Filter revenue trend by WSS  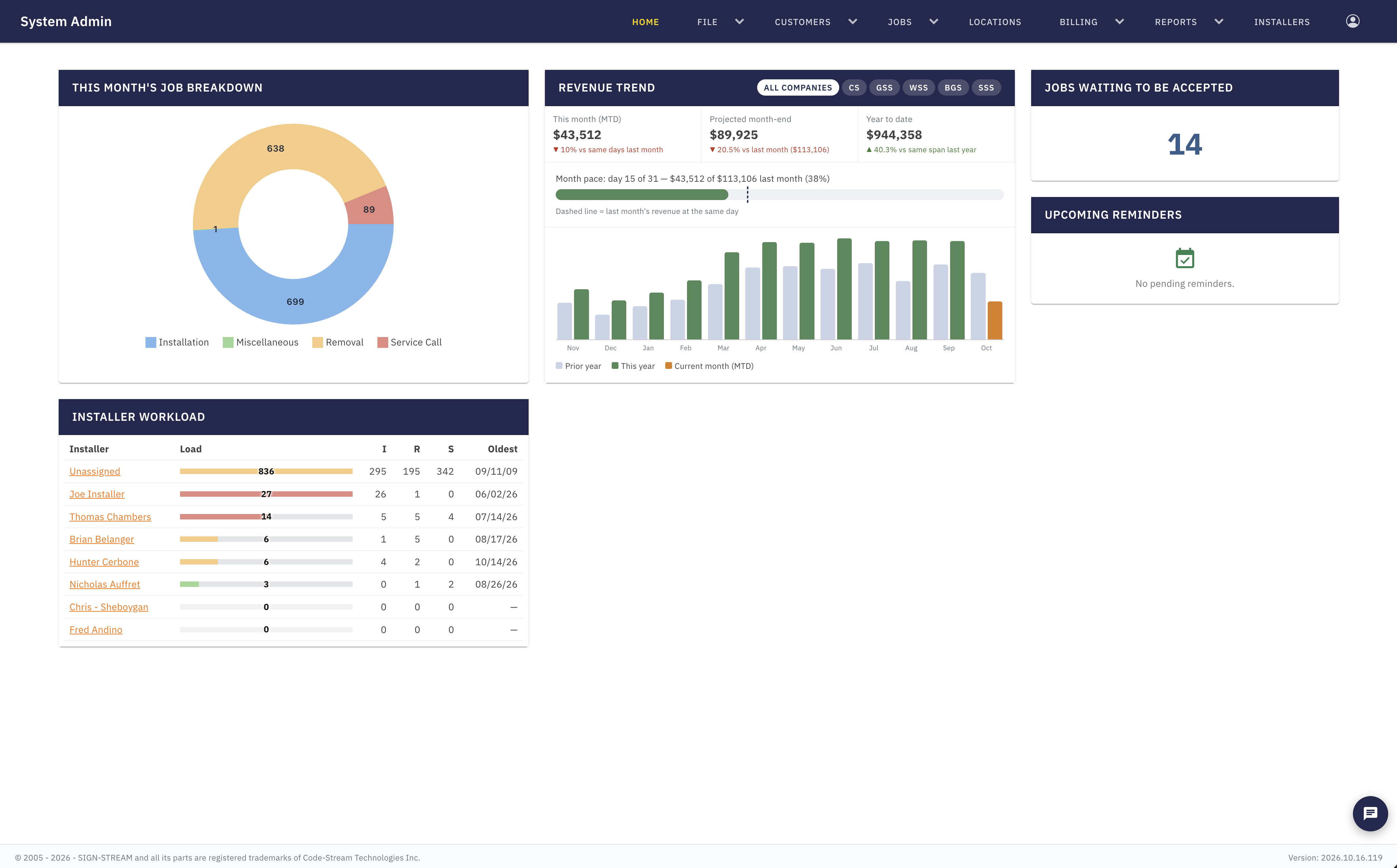[918, 88]
